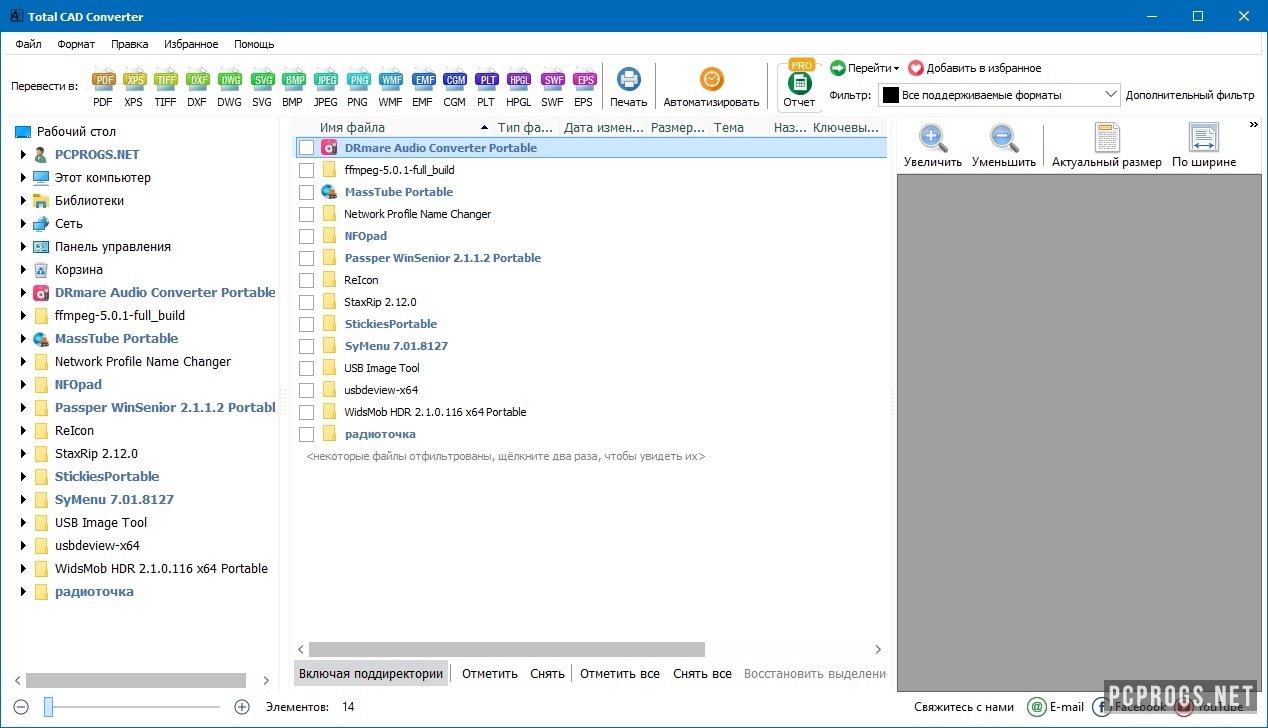1268x728 pixels.
Task: Convert to SVG icon
Action: tap(262, 88)
